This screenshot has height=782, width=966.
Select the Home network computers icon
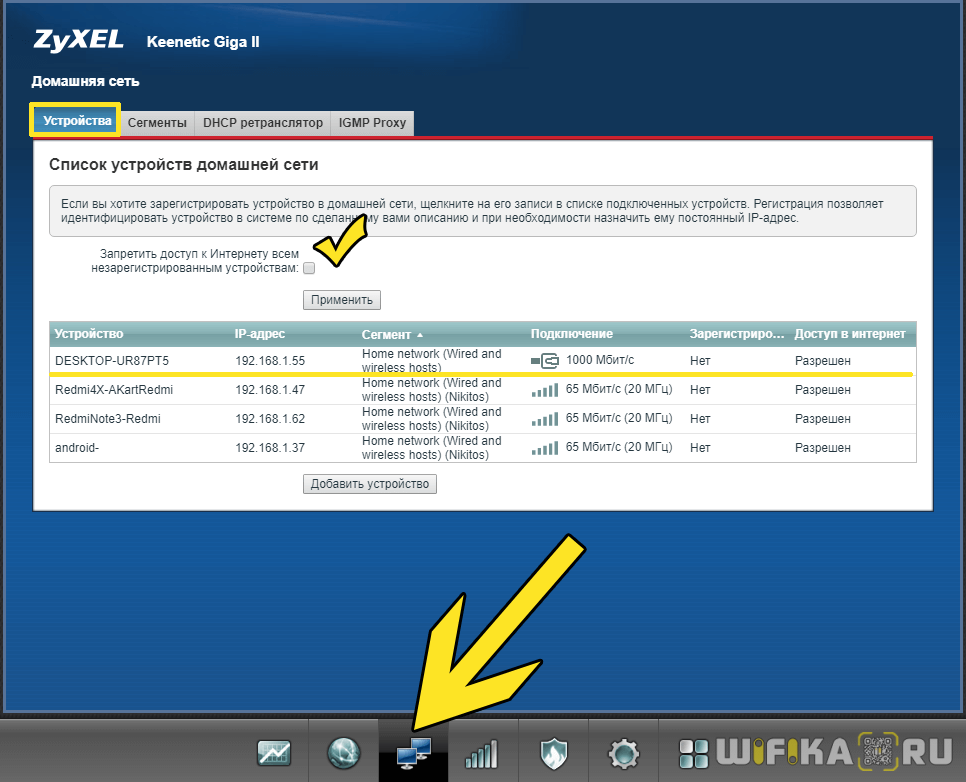coord(413,752)
